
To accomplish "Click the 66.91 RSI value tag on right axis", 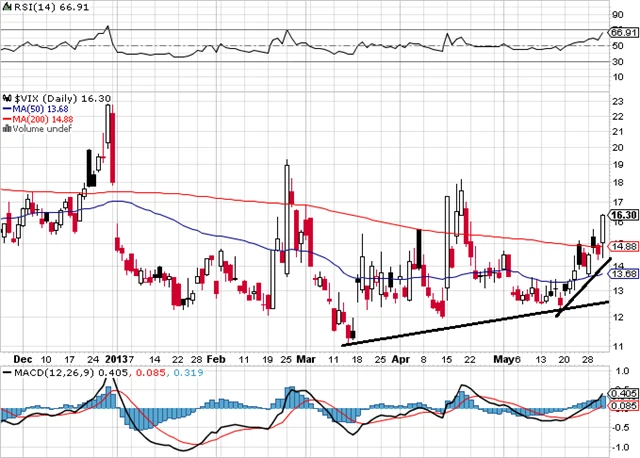I will pyautogui.click(x=623, y=32).
